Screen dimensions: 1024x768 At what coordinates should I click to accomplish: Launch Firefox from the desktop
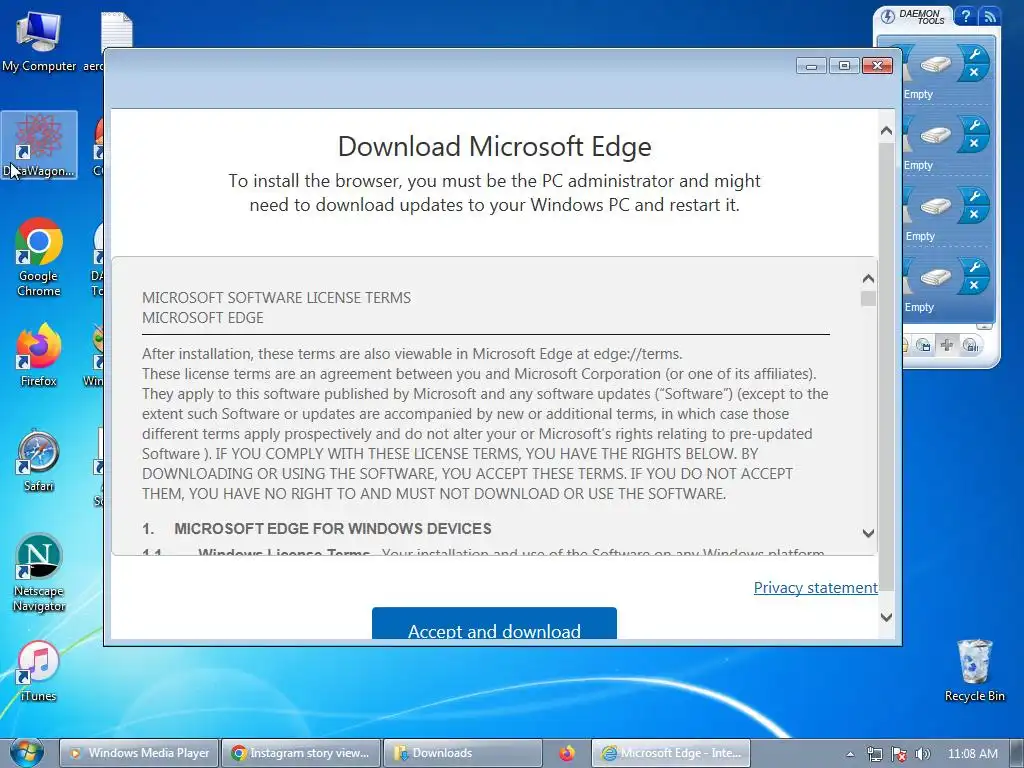coord(39,355)
